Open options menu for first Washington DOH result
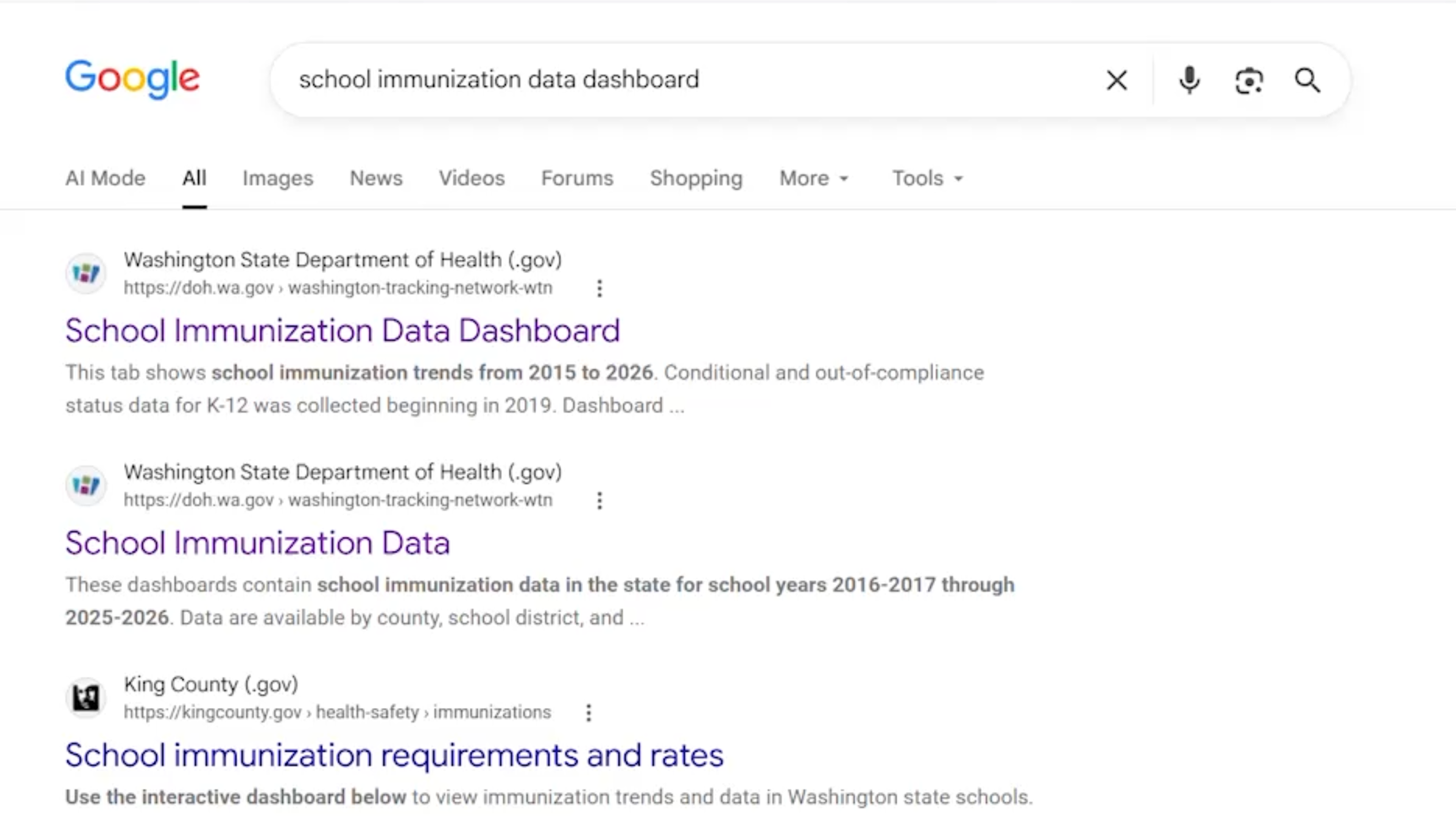 tap(600, 288)
